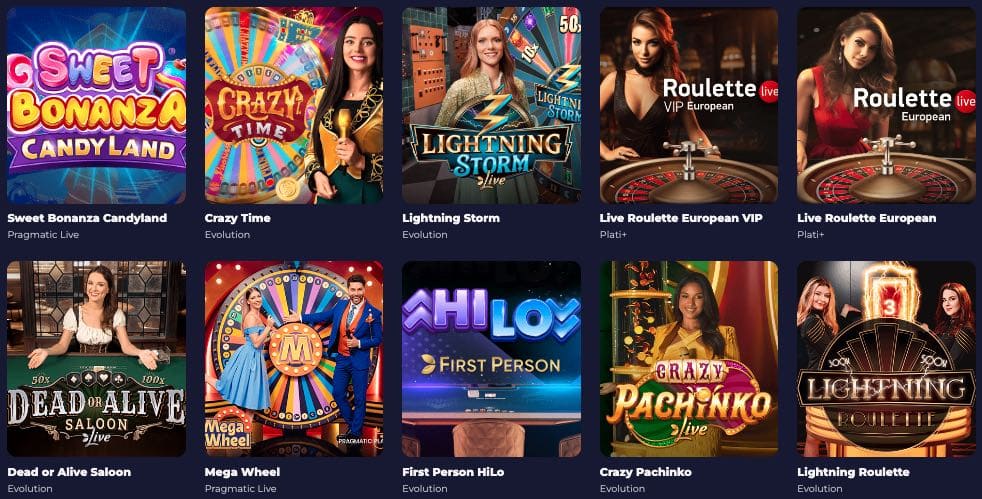Click the Sweet Bonanza Candyland title link

point(87,219)
